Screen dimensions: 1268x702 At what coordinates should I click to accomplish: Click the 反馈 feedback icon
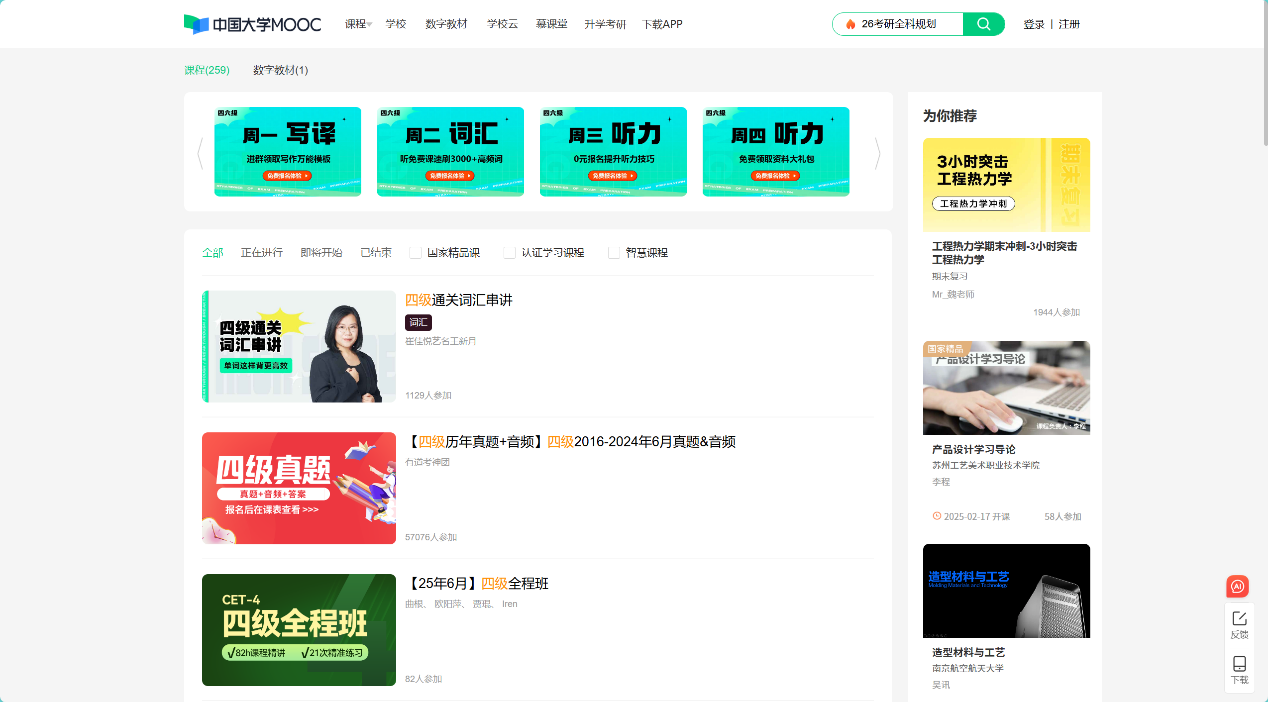[1239, 624]
